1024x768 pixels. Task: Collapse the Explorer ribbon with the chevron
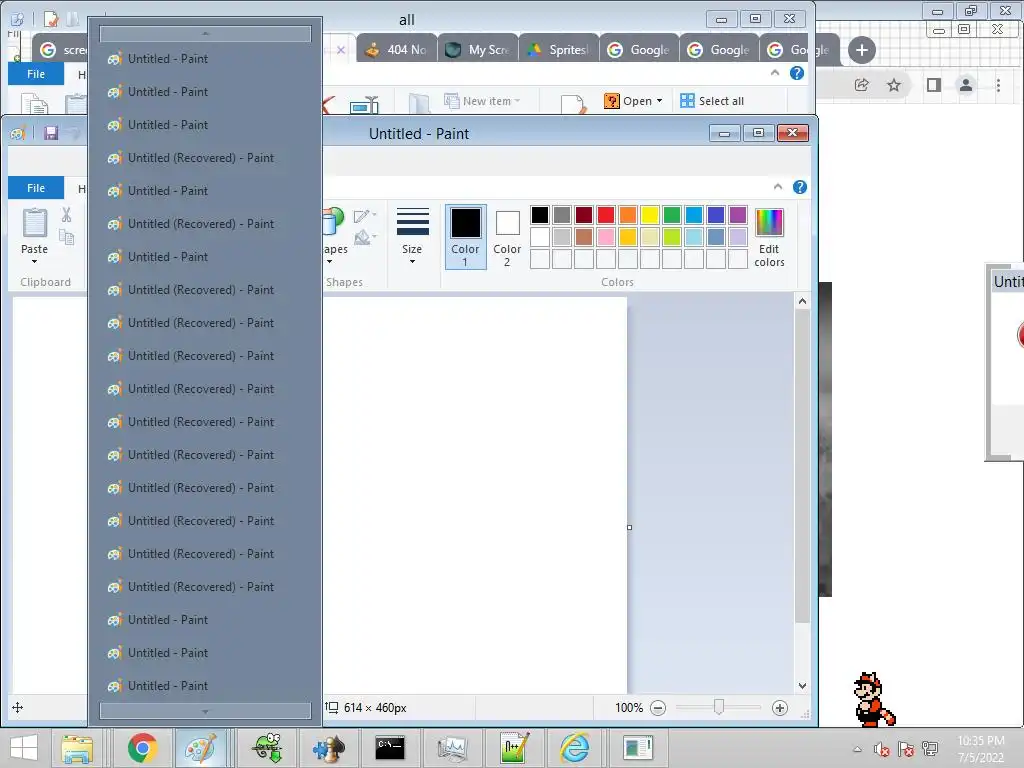point(775,73)
